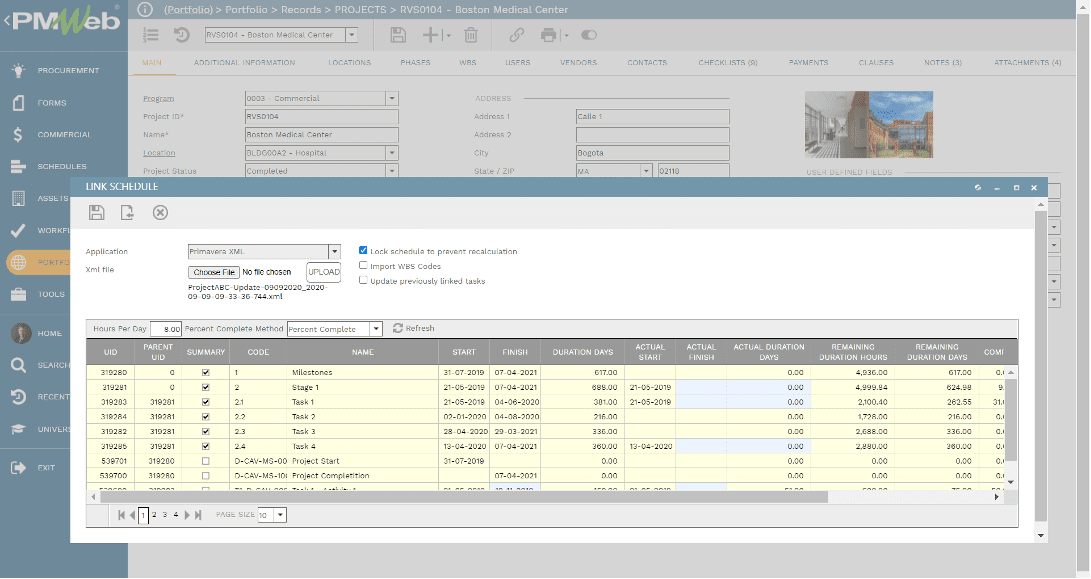Screen dimensions: 1091x579
Task: Click the UPLOAD button
Action: tap(324, 272)
